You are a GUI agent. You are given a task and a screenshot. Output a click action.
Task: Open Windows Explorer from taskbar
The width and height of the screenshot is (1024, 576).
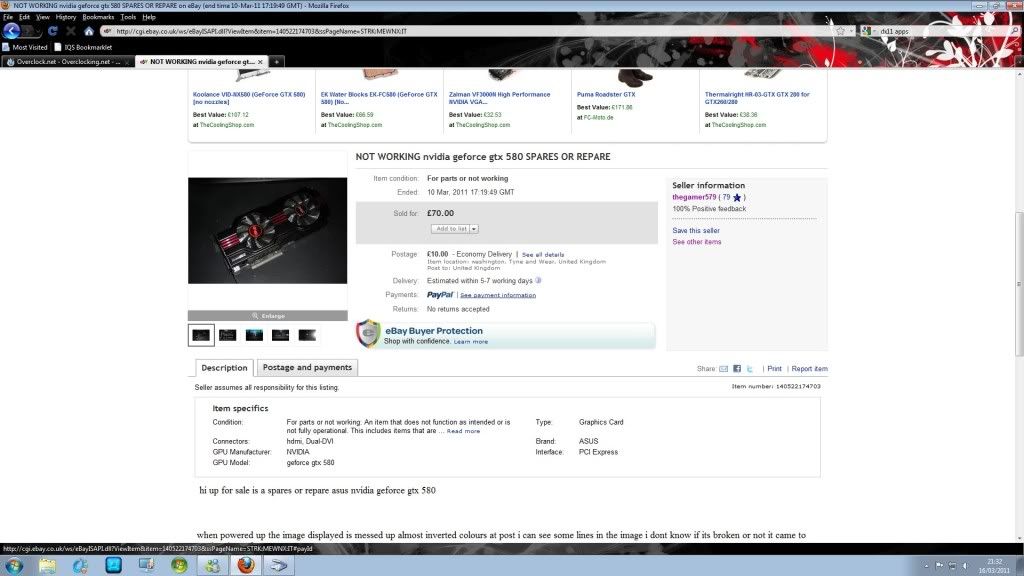click(47, 566)
